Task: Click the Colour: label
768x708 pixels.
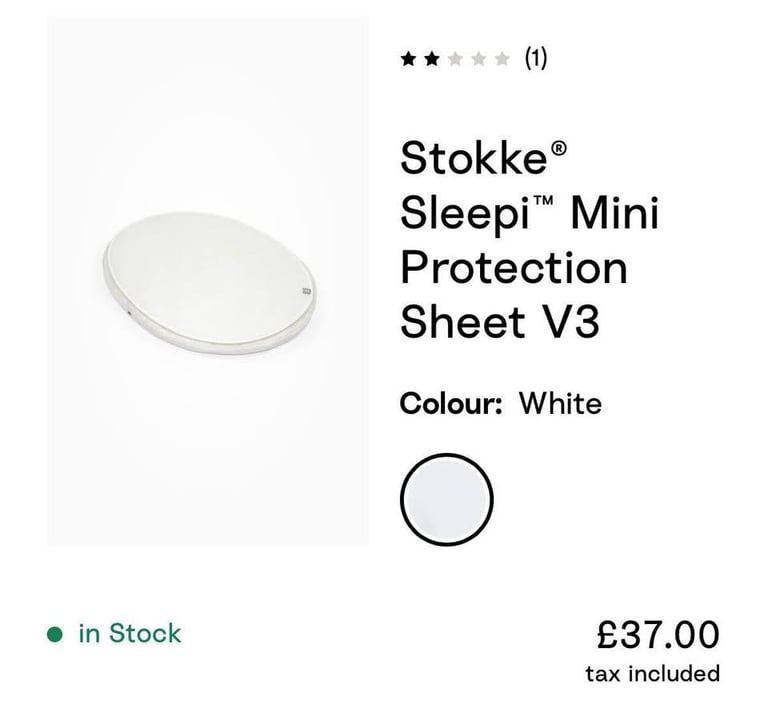Action: (x=451, y=404)
